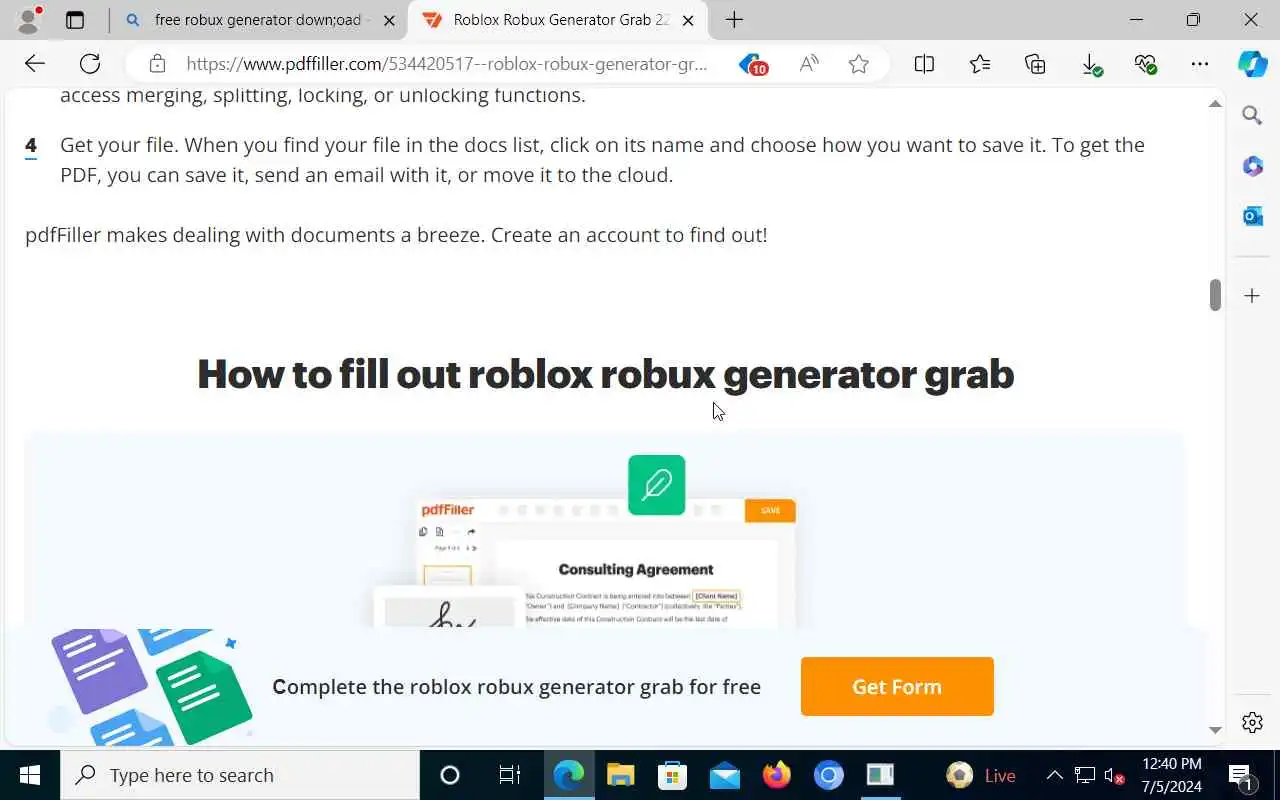Screen dimensions: 1280x800
Task: Open Downloads icon in toolbar
Action: tap(1091, 64)
